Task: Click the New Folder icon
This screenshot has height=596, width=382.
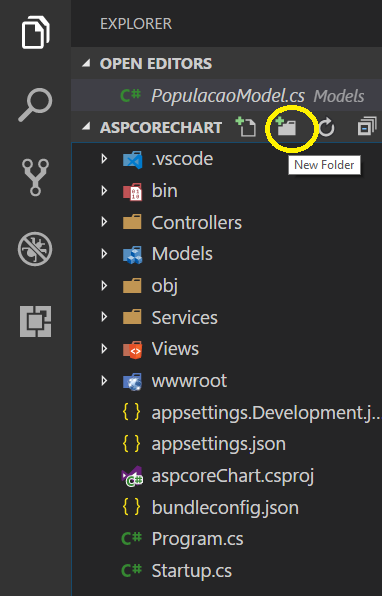Action: click(287, 127)
